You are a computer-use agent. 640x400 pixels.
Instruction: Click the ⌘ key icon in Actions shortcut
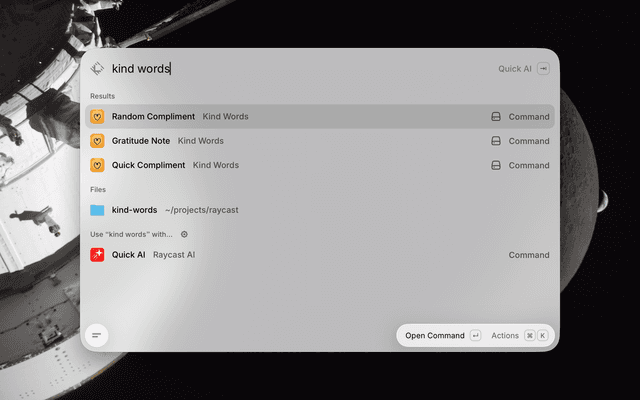(529, 336)
